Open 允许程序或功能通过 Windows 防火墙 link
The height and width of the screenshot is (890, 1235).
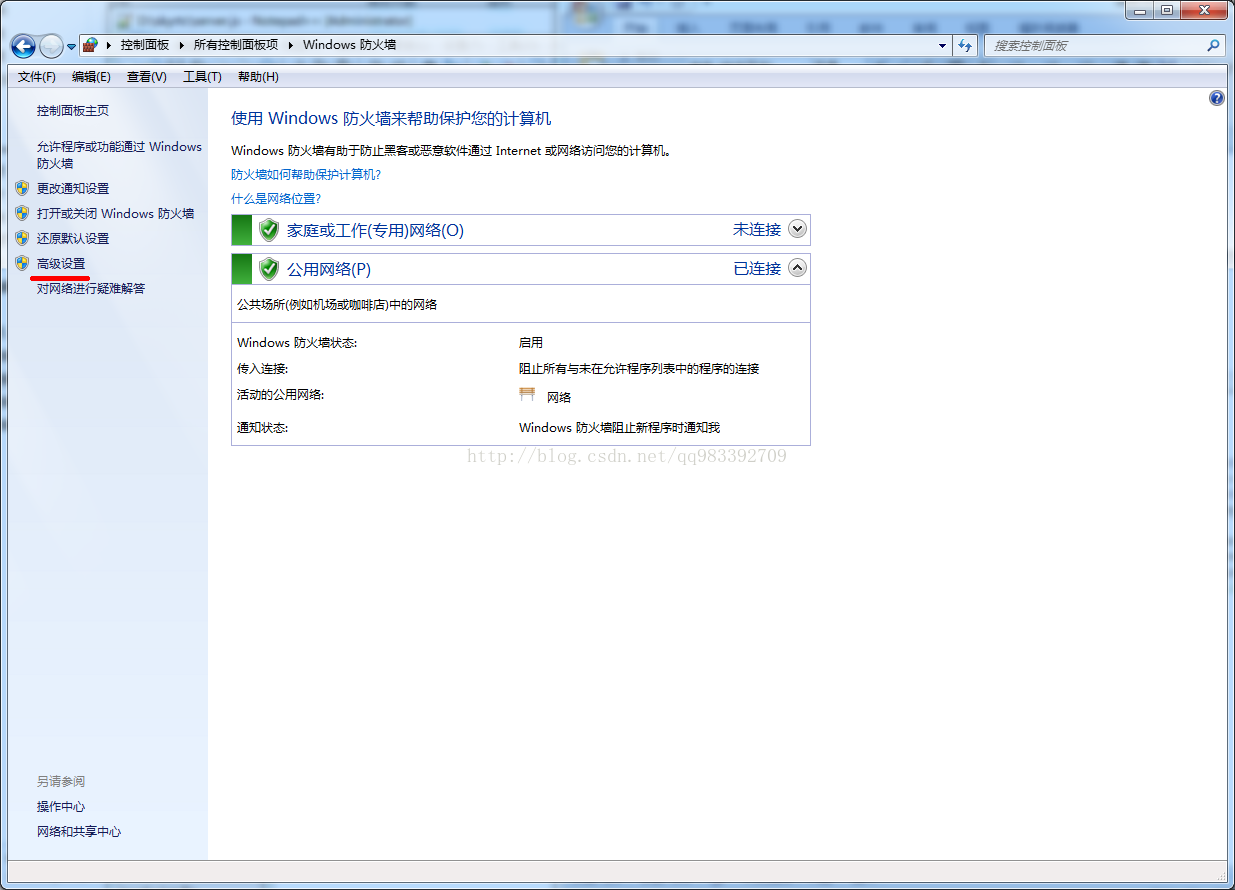click(119, 155)
